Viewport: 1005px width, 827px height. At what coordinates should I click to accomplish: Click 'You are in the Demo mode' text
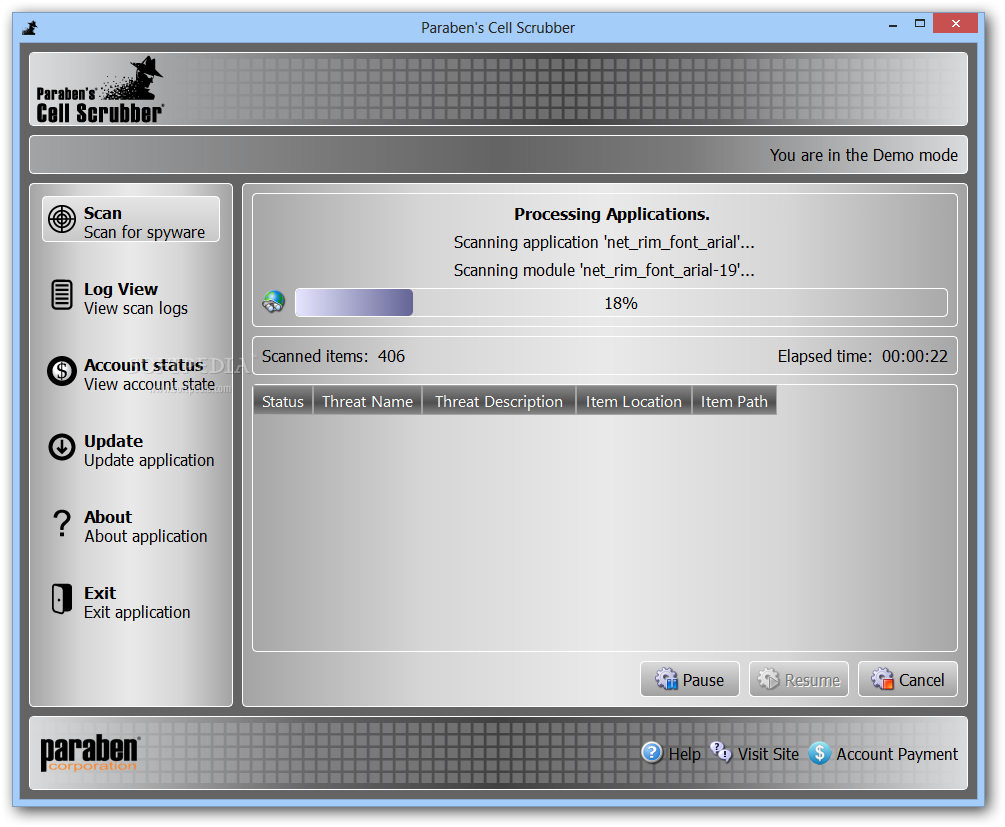point(863,155)
